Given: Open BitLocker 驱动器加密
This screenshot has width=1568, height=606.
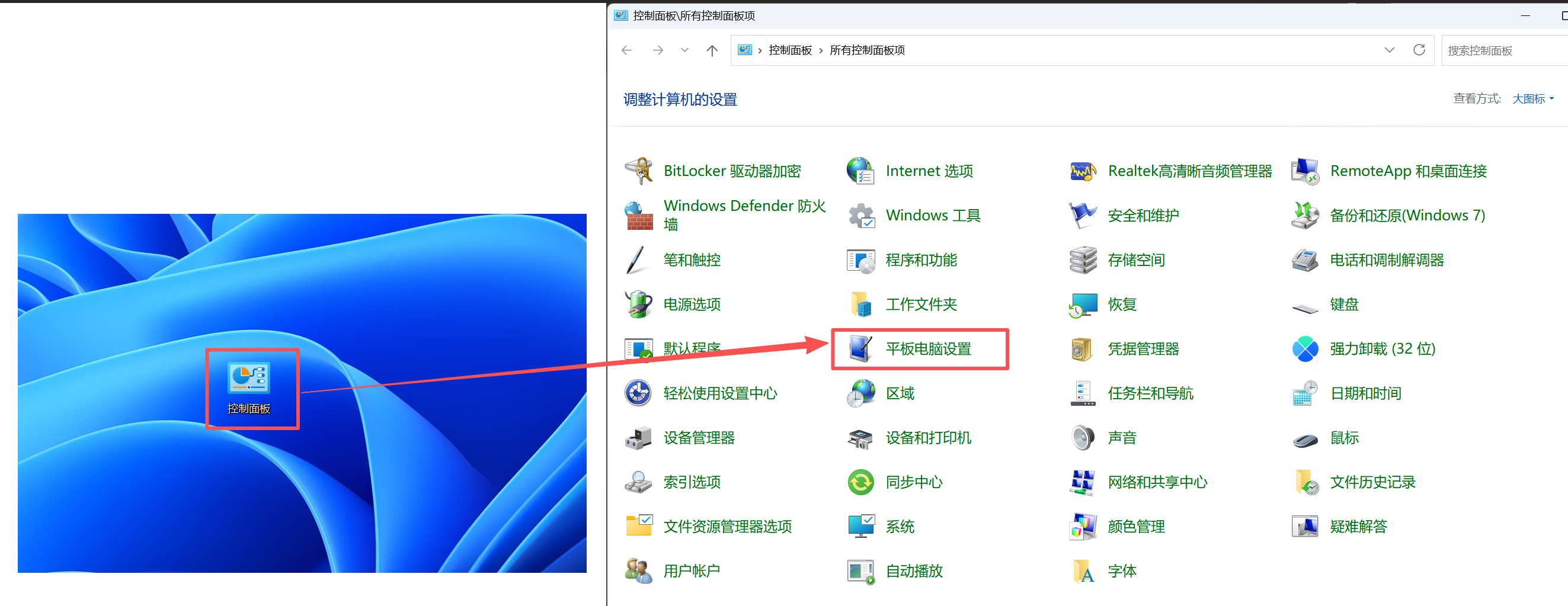Looking at the screenshot, I should (732, 171).
